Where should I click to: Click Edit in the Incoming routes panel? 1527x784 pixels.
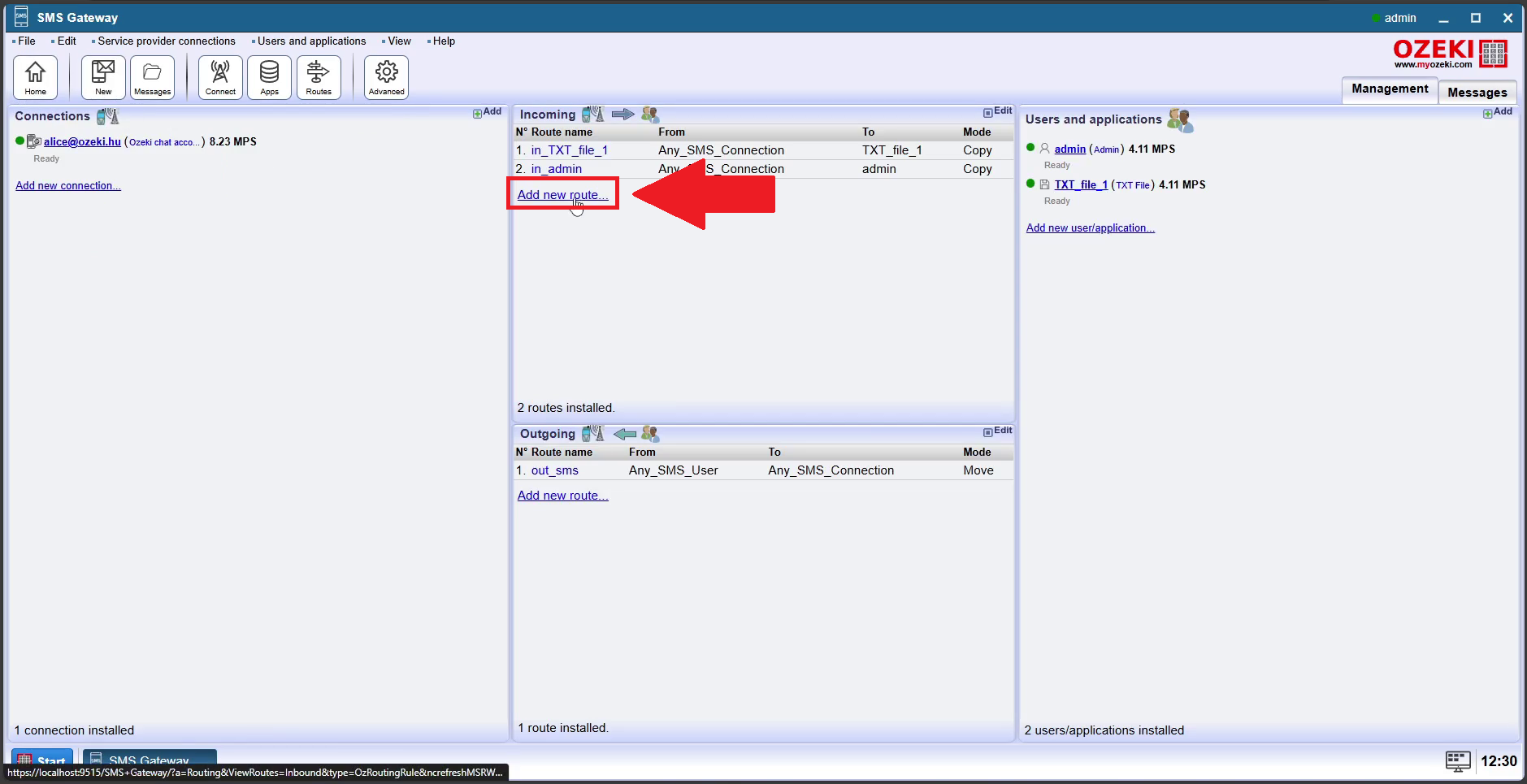(998, 111)
